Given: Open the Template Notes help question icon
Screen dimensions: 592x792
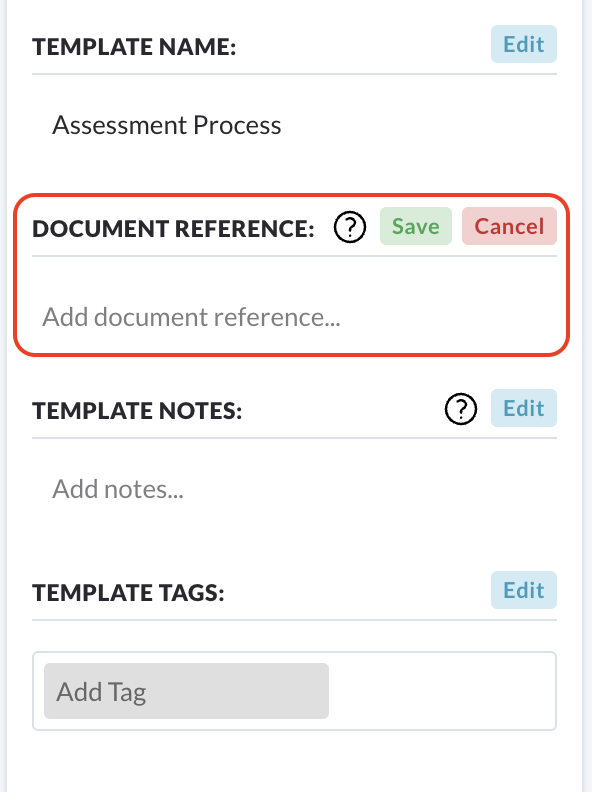Looking at the screenshot, I should (x=461, y=409).
